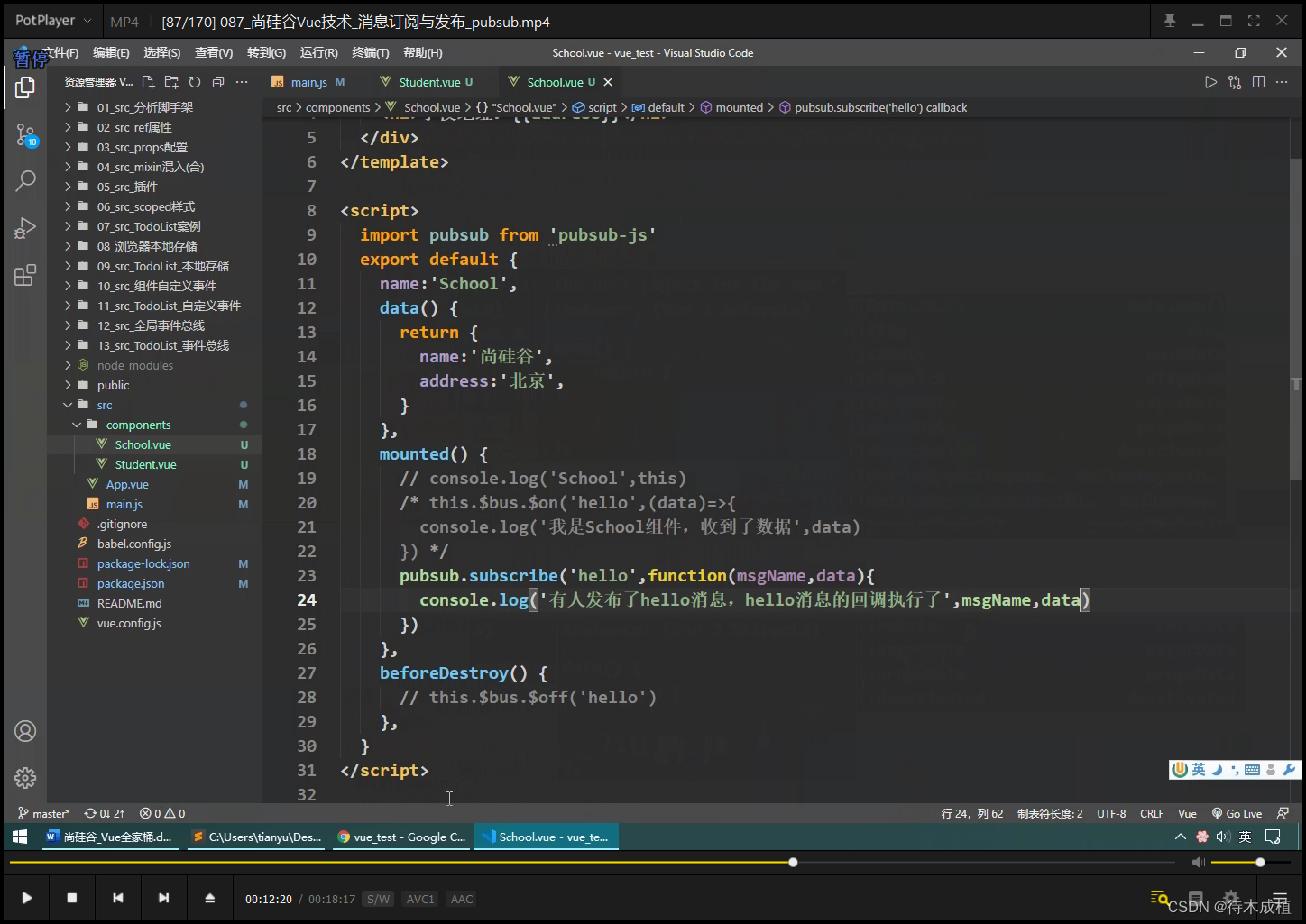
Task: Run the current file with play icon
Action: [x=1210, y=82]
